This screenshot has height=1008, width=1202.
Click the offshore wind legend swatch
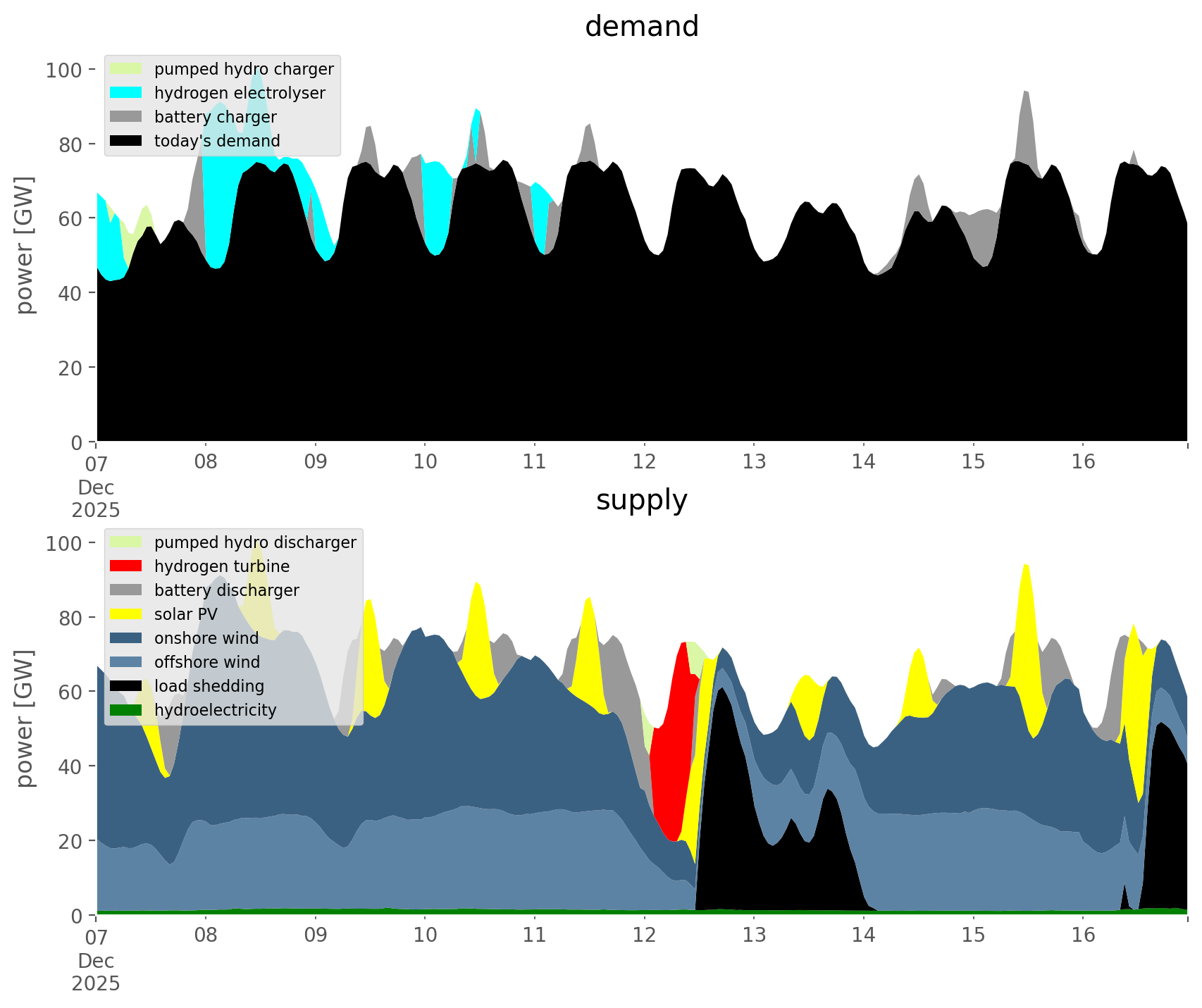126,662
